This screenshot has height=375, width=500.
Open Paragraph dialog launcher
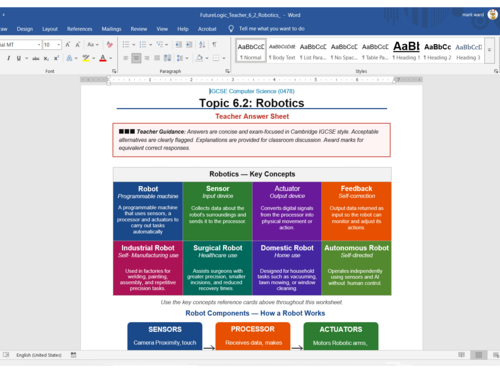click(x=227, y=71)
